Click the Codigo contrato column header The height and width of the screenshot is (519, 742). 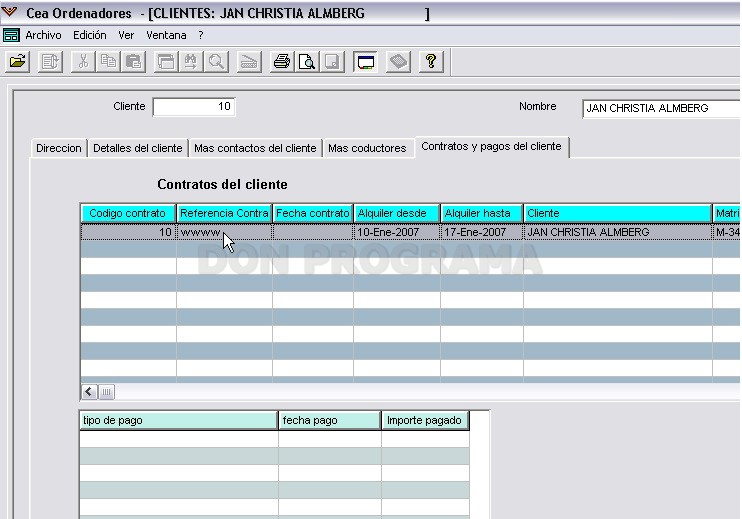point(128,213)
